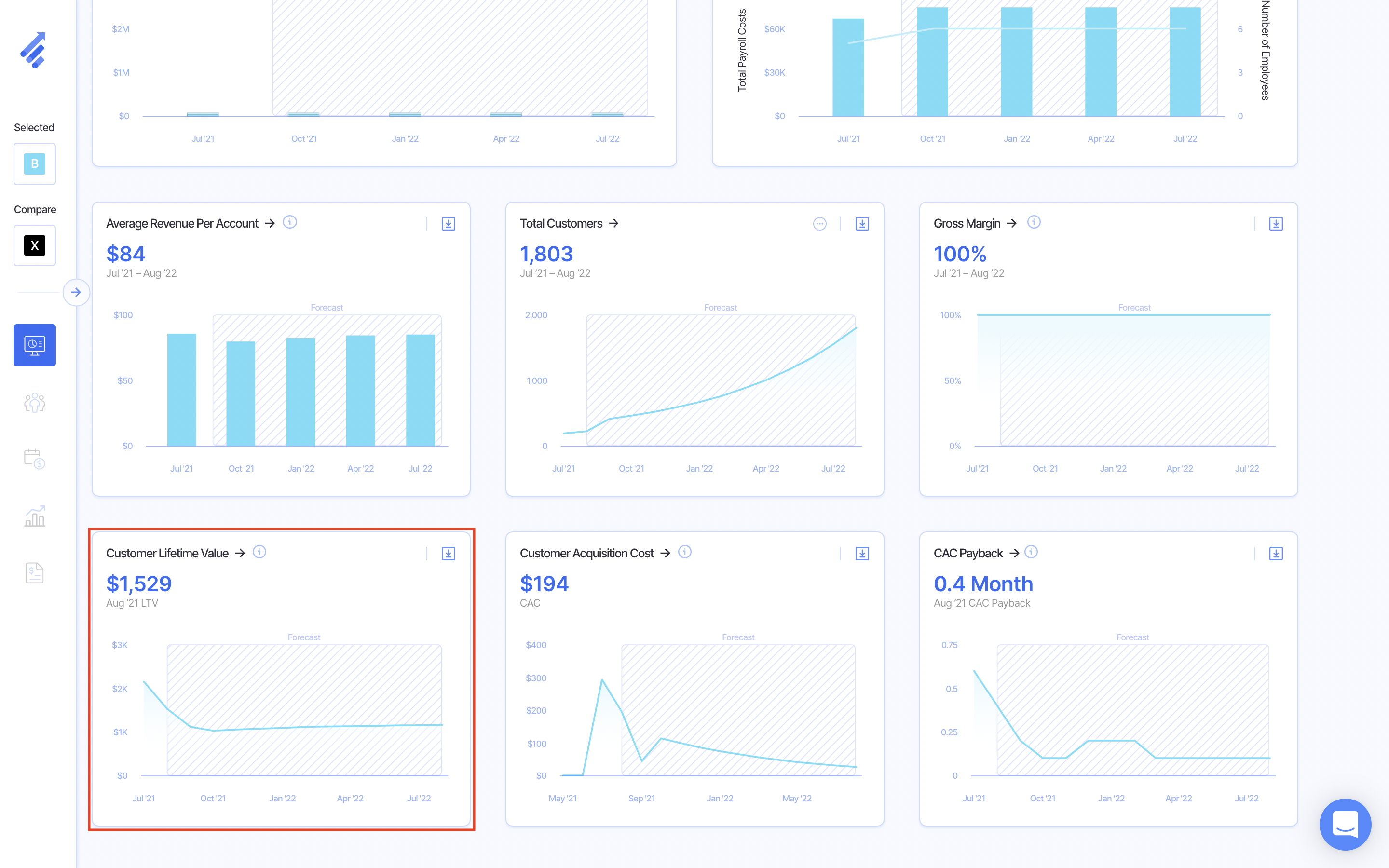Open CAC Payback details link
1389x868 pixels.
click(1014, 553)
